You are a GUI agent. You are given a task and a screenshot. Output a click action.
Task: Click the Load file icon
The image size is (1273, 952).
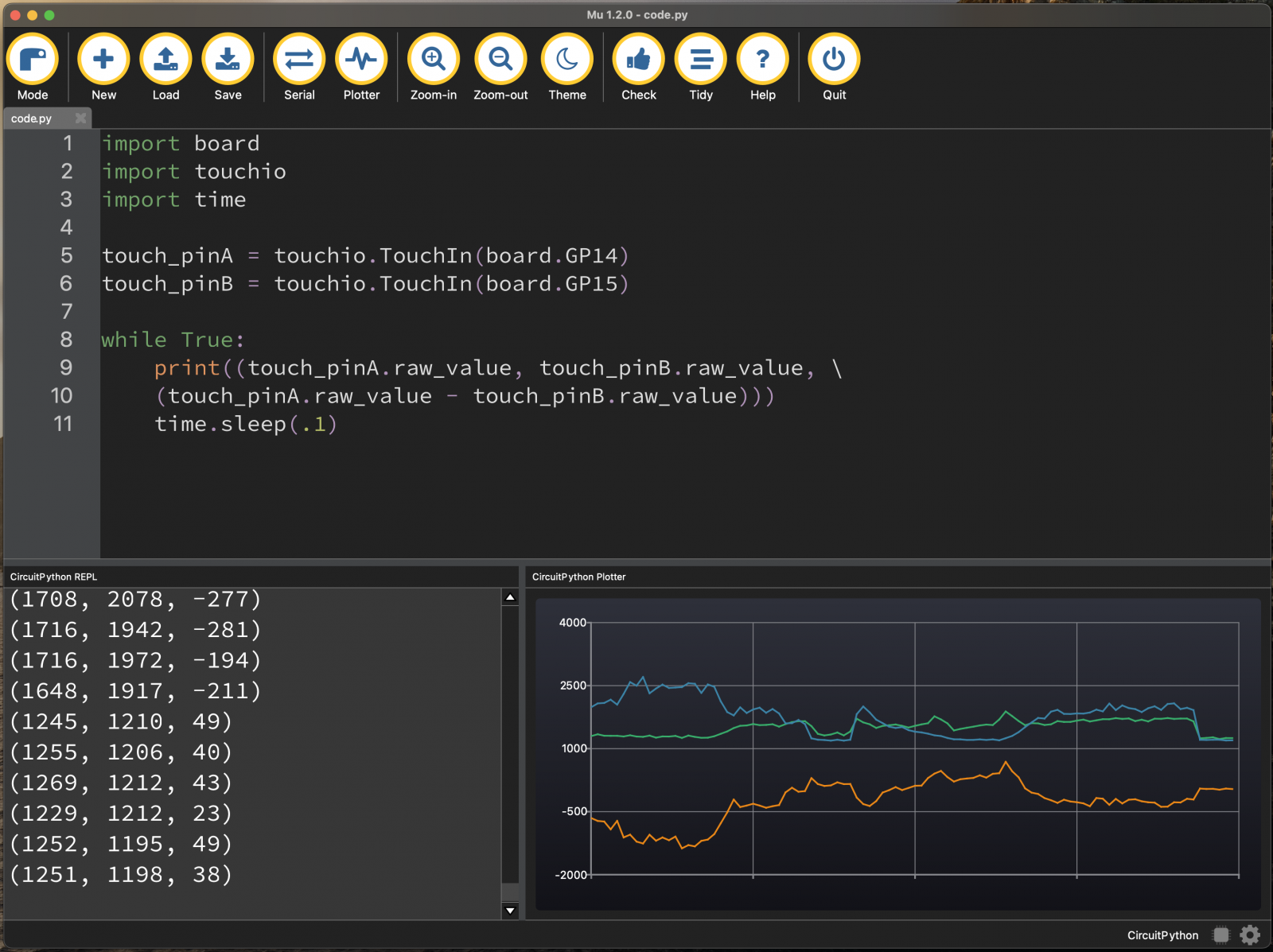[165, 60]
